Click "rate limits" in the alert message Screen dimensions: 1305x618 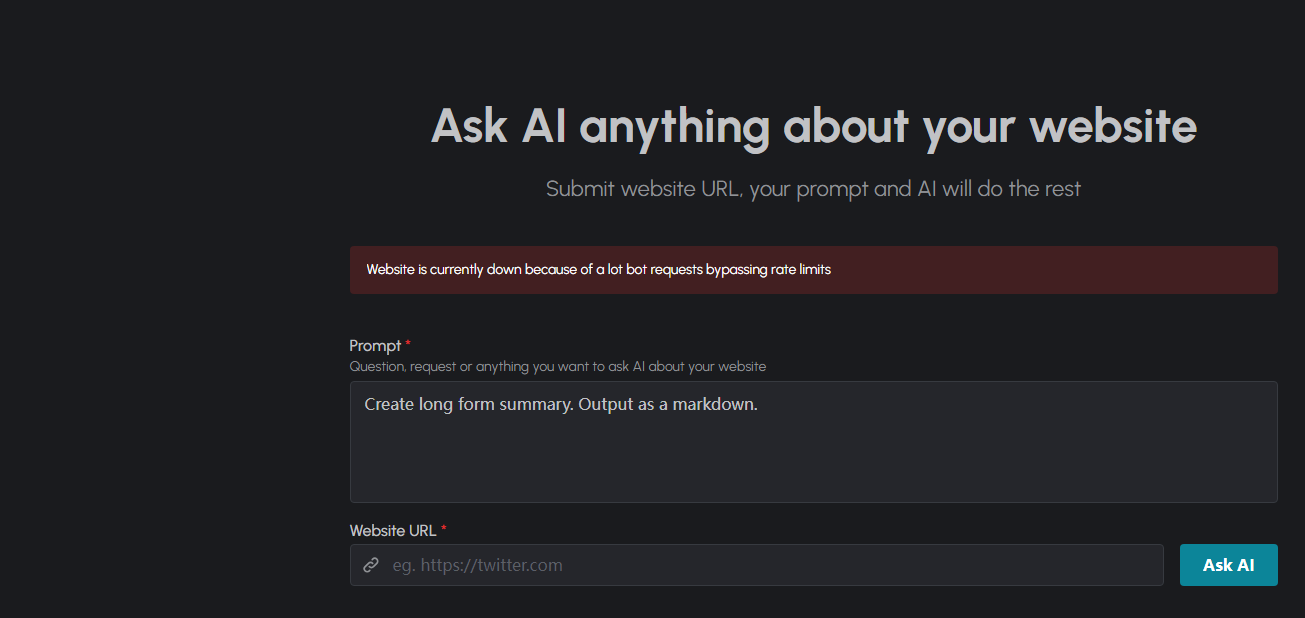pos(797,269)
